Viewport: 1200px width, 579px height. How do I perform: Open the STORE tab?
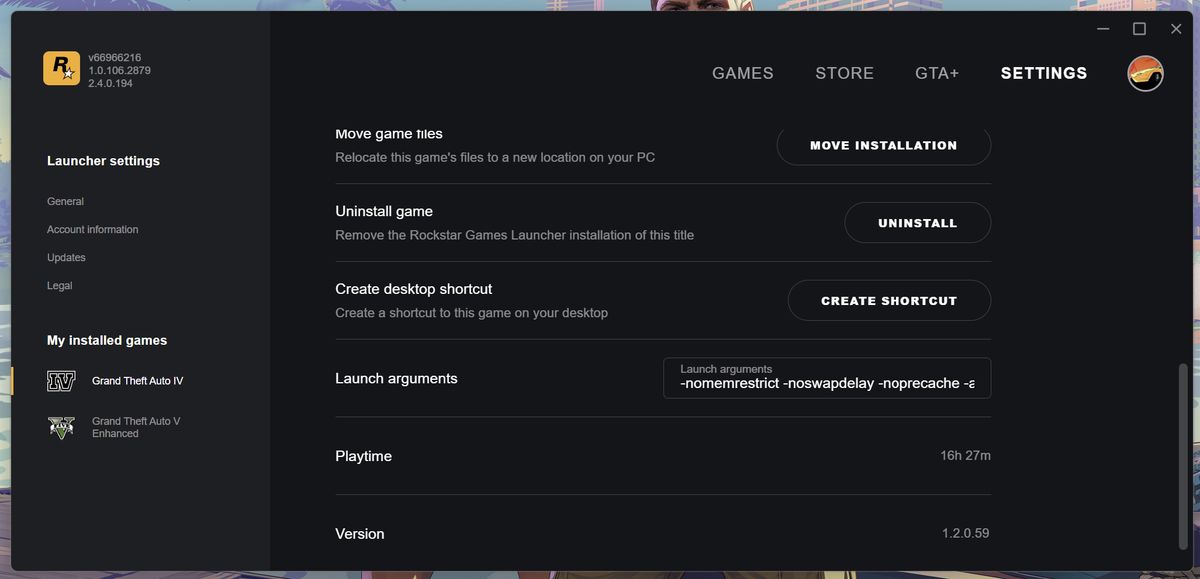pyautogui.click(x=845, y=73)
